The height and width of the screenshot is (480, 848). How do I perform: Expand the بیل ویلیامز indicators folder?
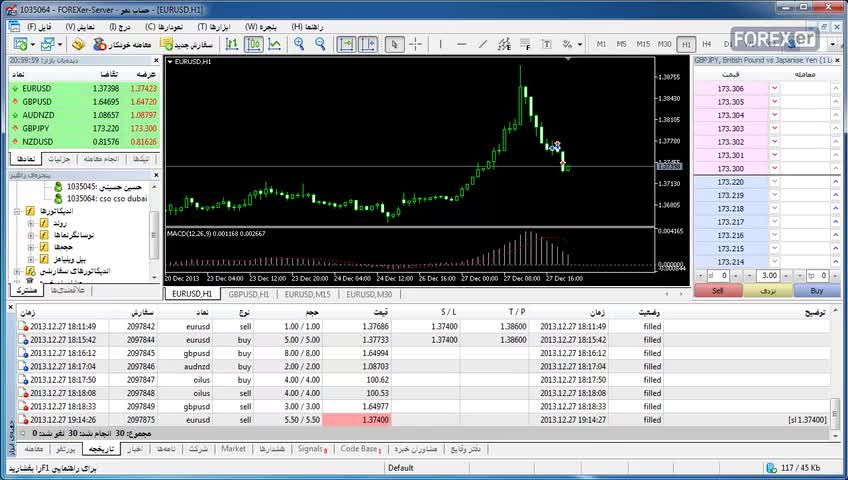coord(31,259)
